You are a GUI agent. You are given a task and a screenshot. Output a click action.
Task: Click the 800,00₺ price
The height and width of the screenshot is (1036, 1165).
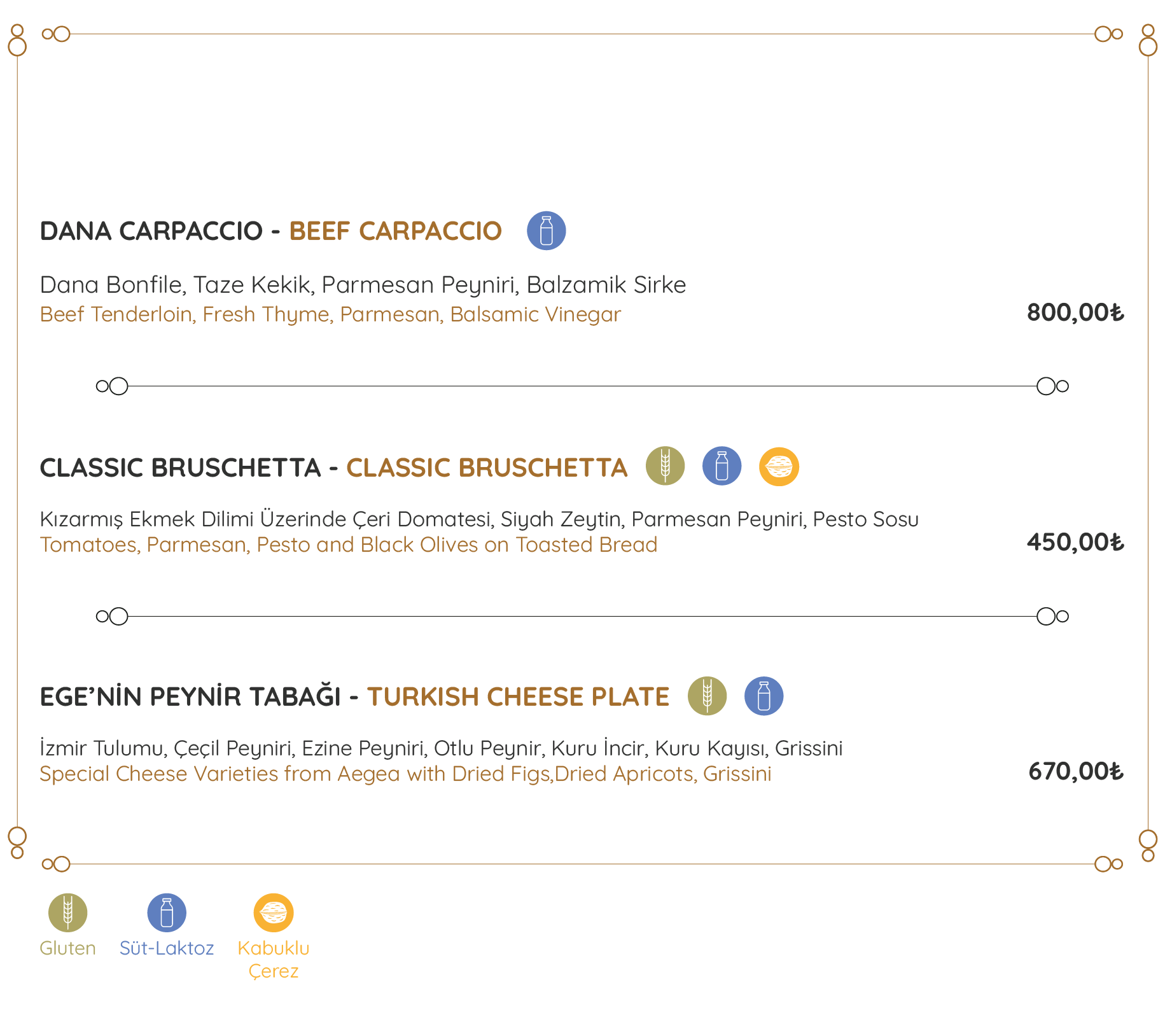coord(1075,312)
